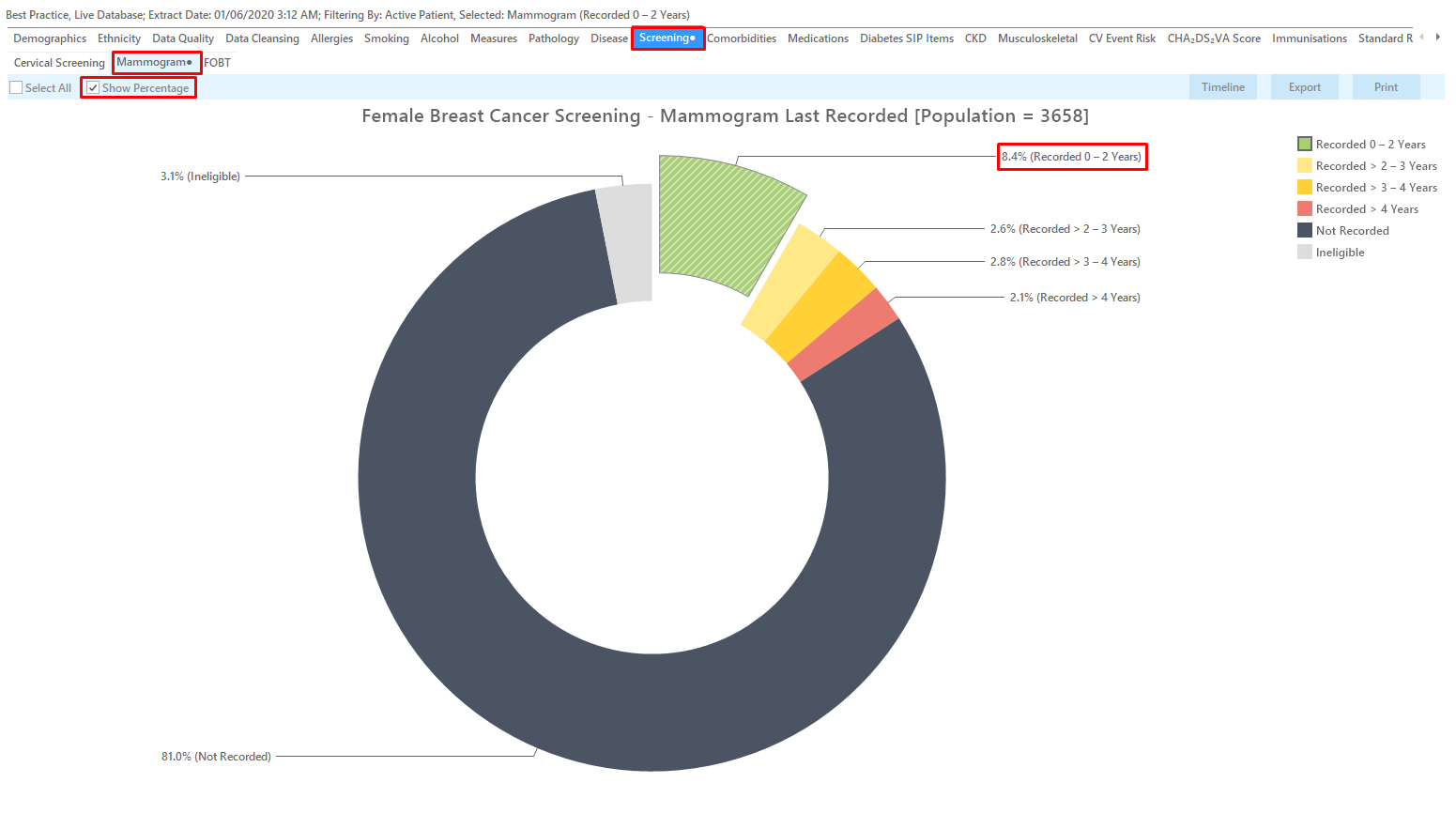Click the 8.4% (Recorded 0 – 2 Years) label
Viewport: 1456px width, 829px height.
1071,157
